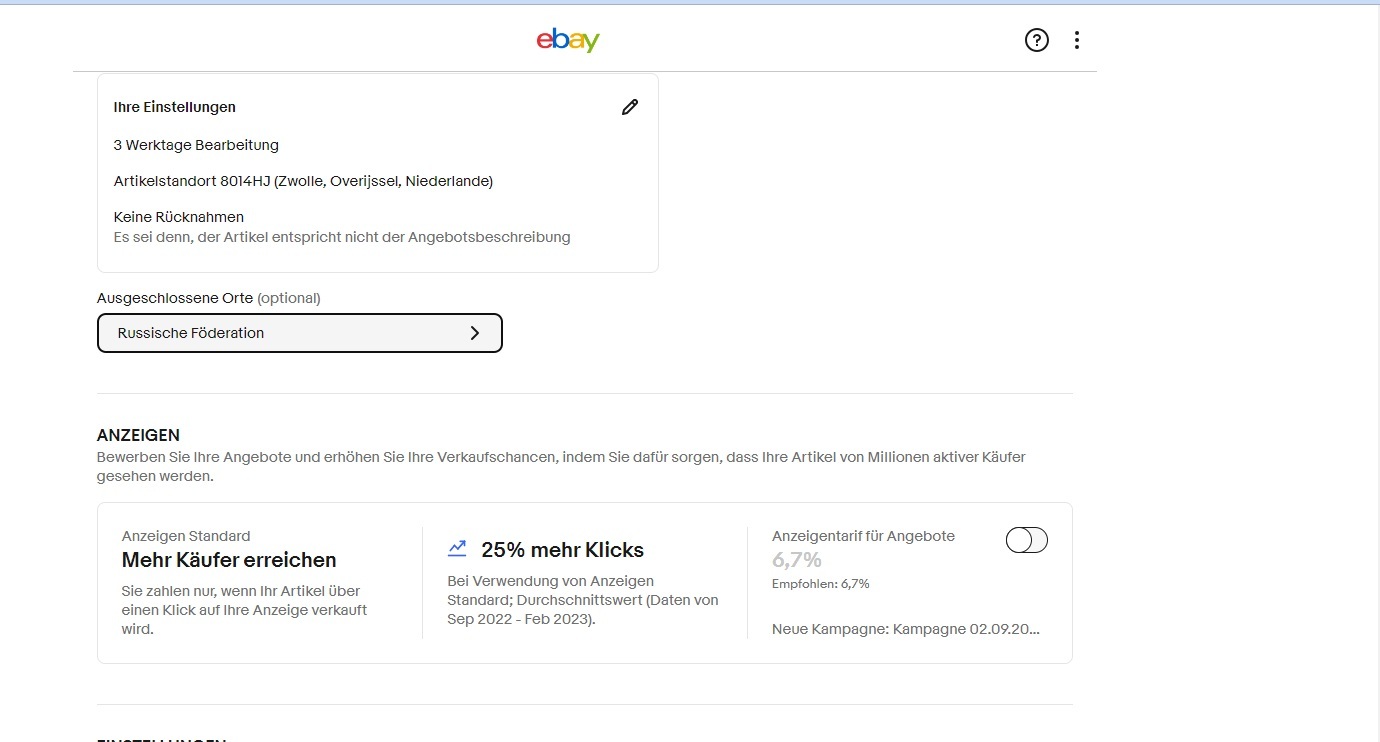Click the Ausgeschlossene Orte label
Screen dimensions: 1380x742
174,298
